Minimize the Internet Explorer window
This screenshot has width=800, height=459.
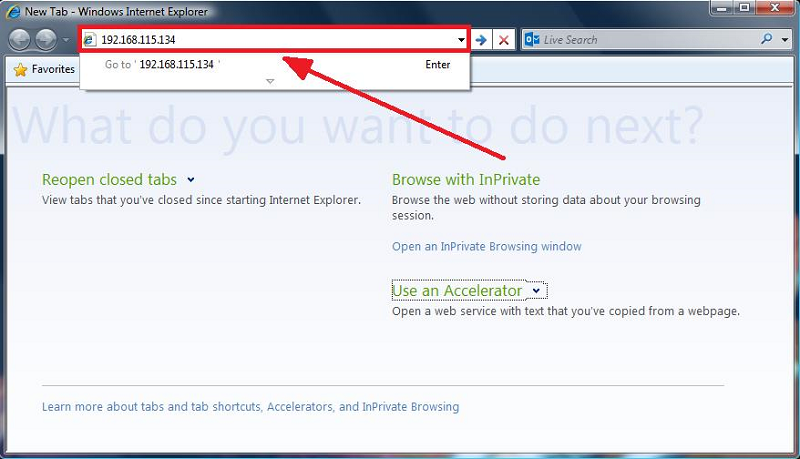[x=722, y=8]
